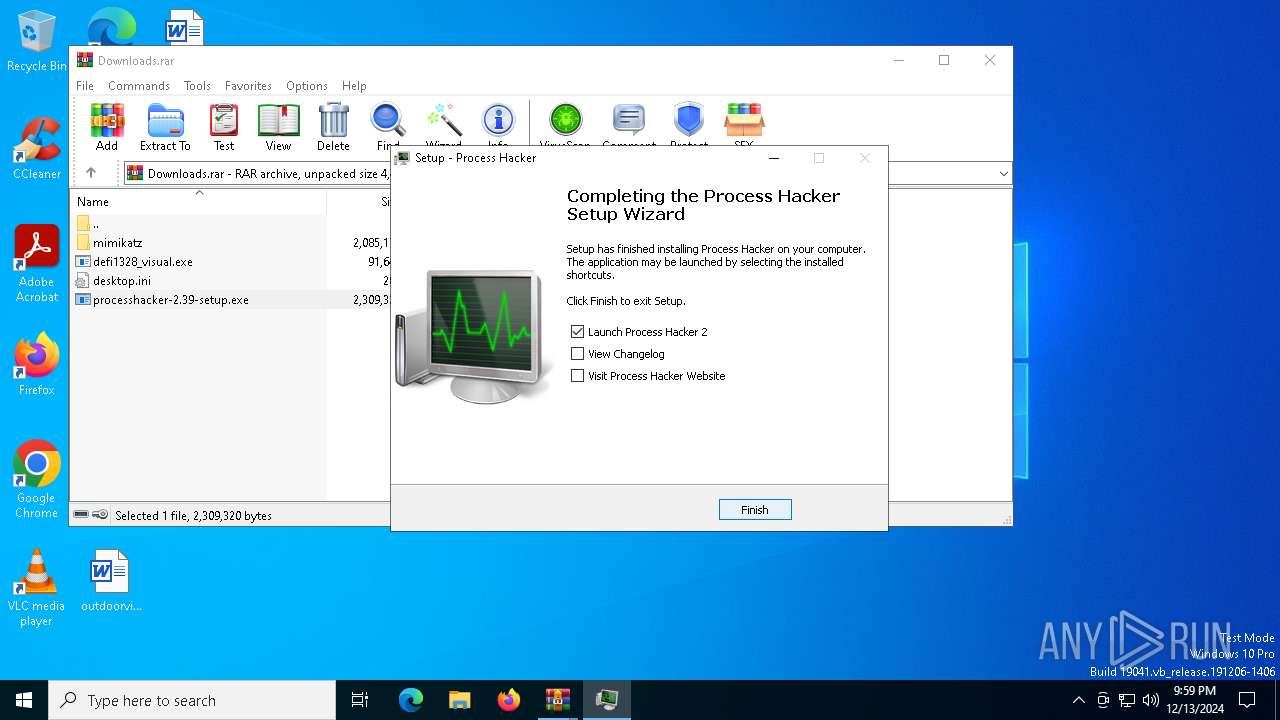Select Google Chrome desktop shortcut
Viewport: 1280px width, 720px height.
point(37,480)
